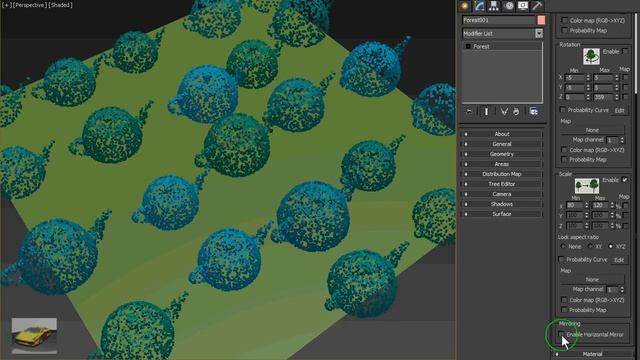Toggle the Scale X Map checkbox

pyautogui.click(x=626, y=206)
